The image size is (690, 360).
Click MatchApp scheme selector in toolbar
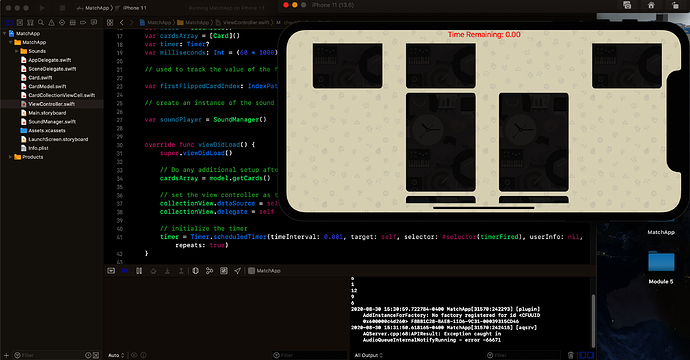pos(93,8)
